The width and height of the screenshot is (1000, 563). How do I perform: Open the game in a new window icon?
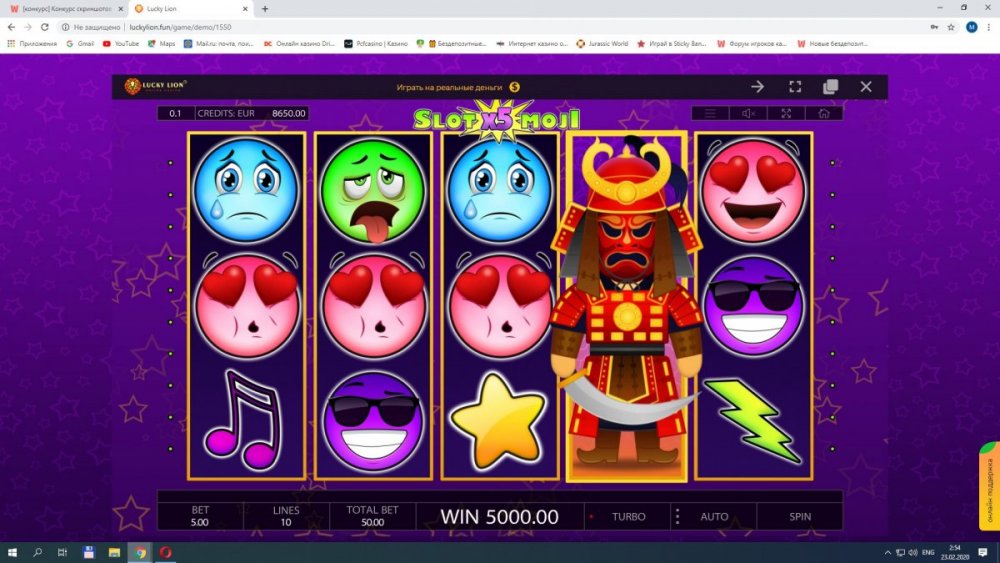click(830, 87)
